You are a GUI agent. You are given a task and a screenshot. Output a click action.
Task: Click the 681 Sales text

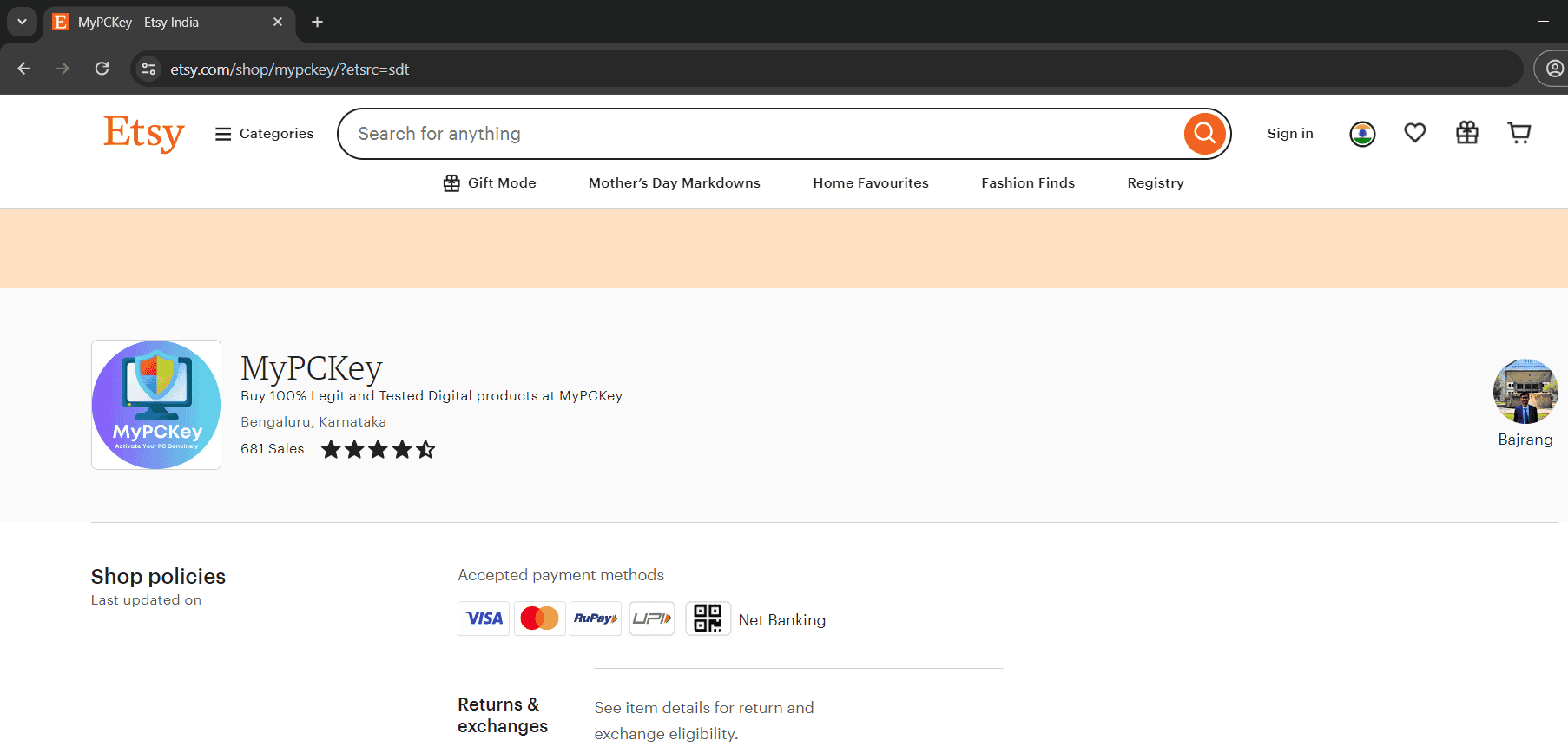[273, 449]
